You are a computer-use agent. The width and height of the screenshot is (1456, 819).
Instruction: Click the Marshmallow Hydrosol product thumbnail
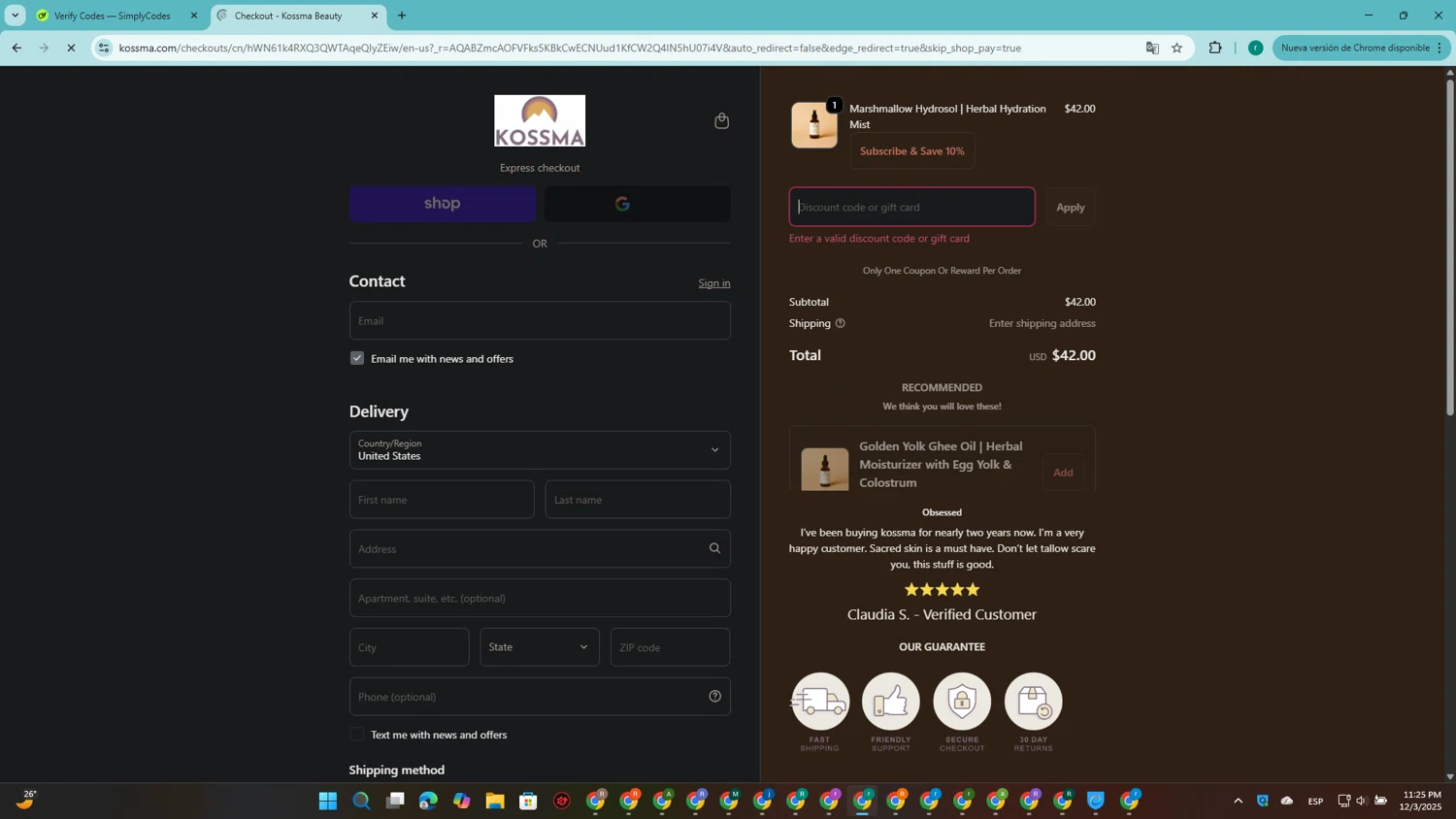coord(814,125)
